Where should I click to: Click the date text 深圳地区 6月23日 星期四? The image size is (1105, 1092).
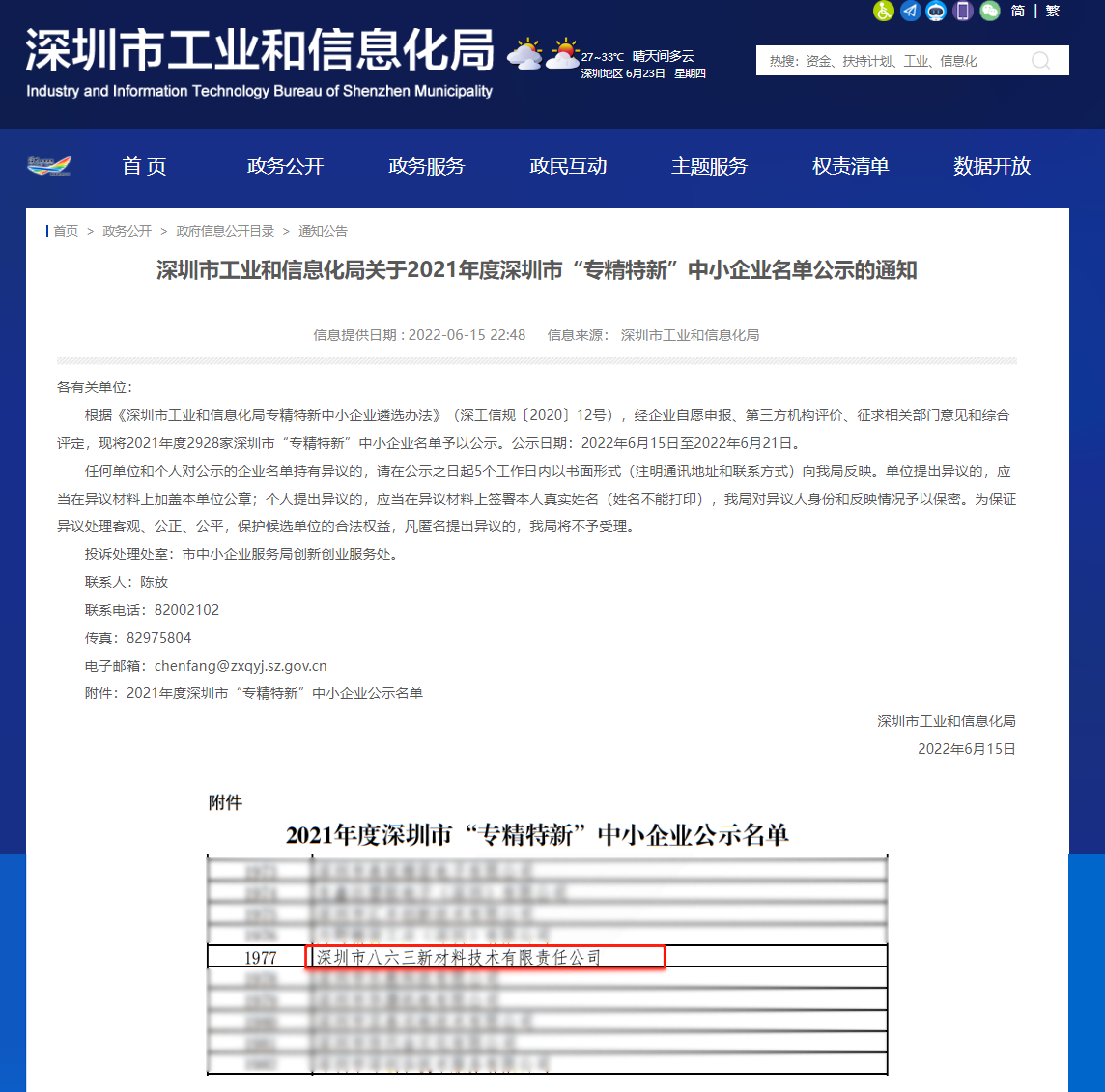[x=643, y=73]
